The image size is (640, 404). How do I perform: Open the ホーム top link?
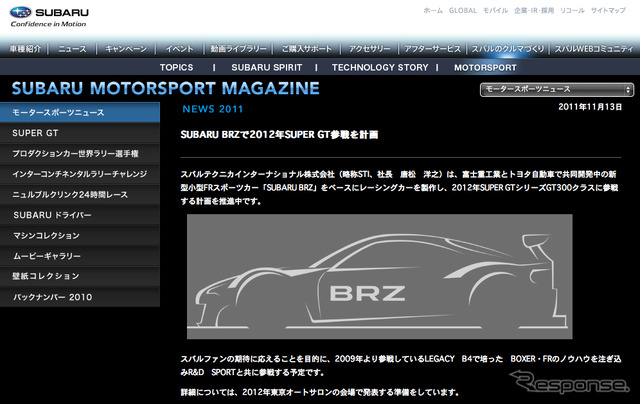point(433,11)
